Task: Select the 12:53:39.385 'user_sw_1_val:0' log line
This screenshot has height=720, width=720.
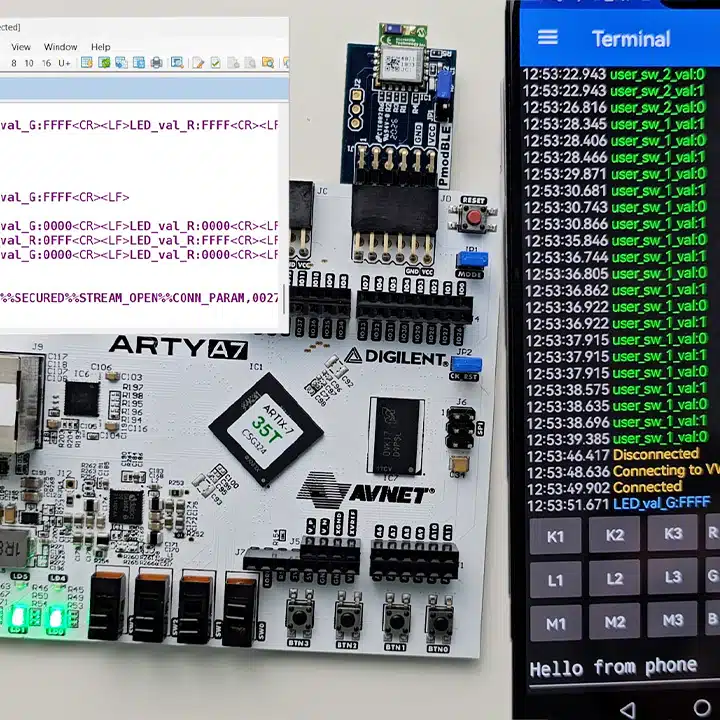Action: tap(618, 439)
